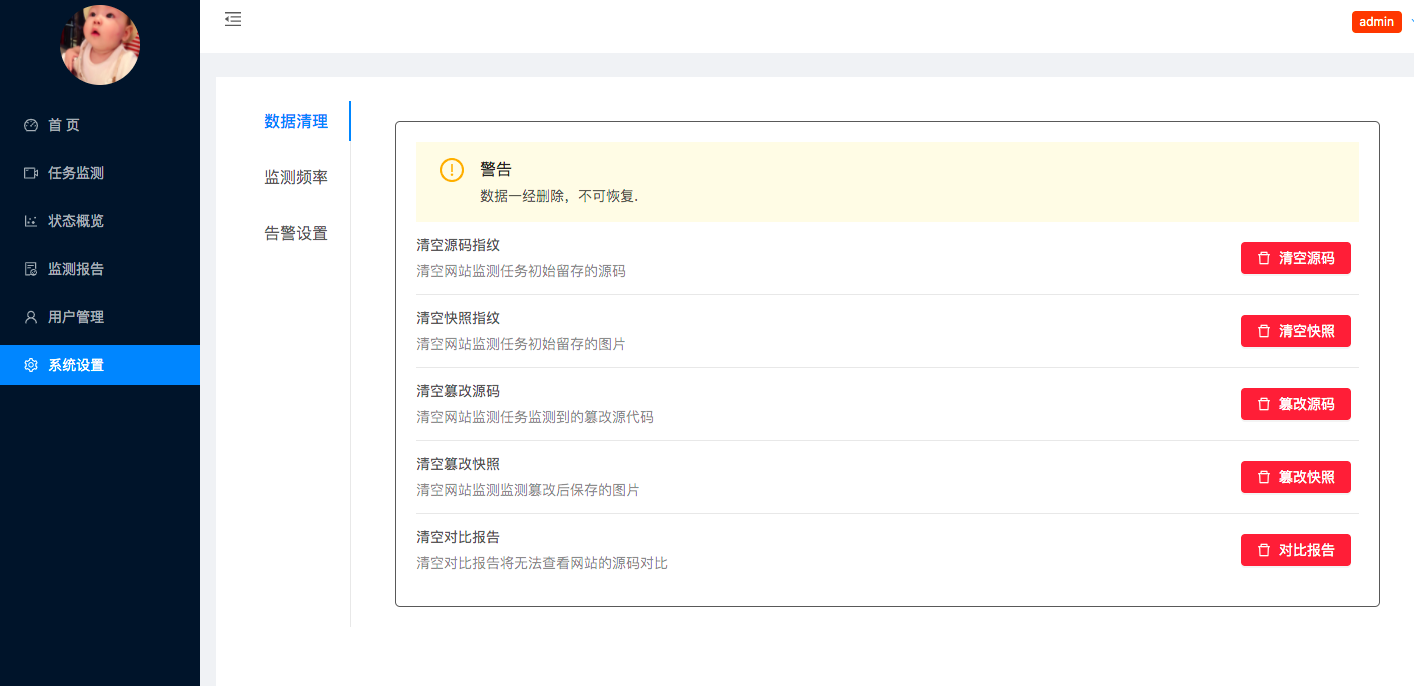The image size is (1414, 686).
Task: Click the 篡改源码 clear button
Action: [1296, 404]
